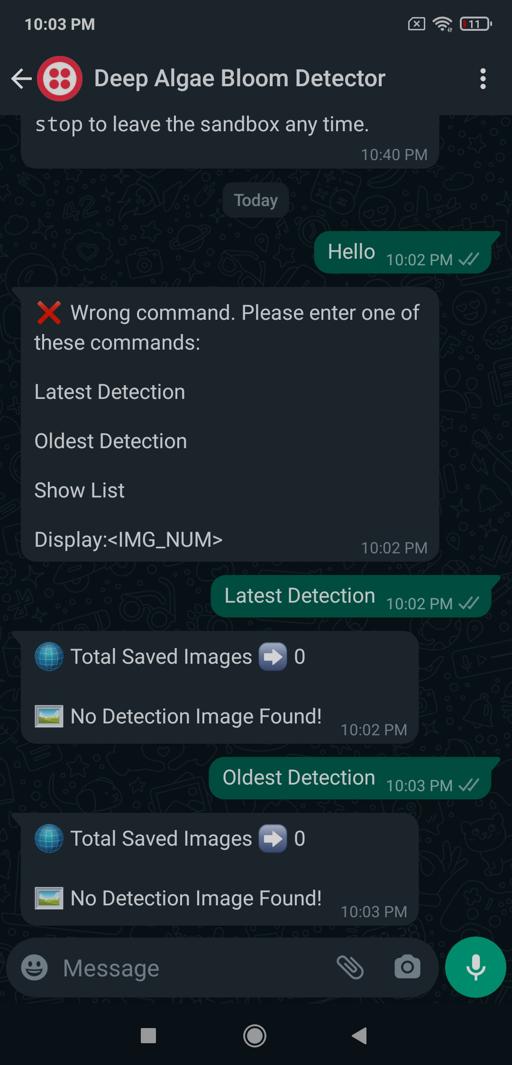Open the three-dot more options menu
Image resolution: width=512 pixels, height=1065 pixels.
(482, 79)
